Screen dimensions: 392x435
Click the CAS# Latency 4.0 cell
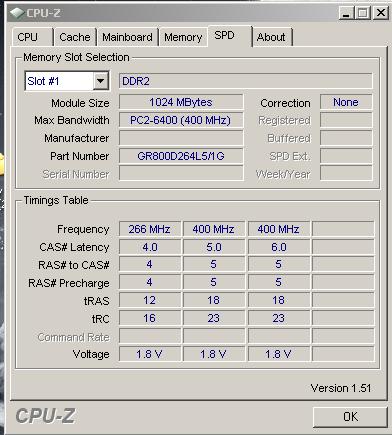150,247
